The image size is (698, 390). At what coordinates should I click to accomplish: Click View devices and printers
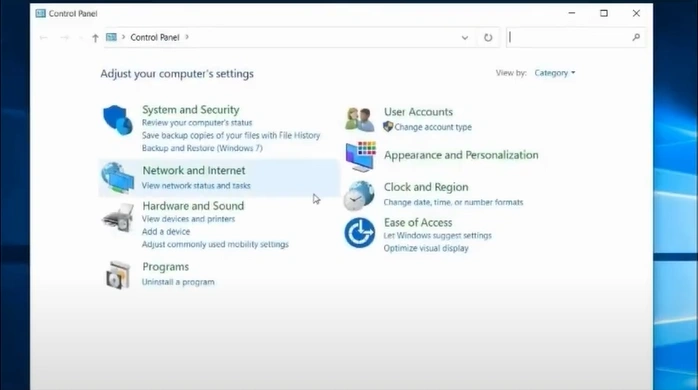tap(188, 219)
